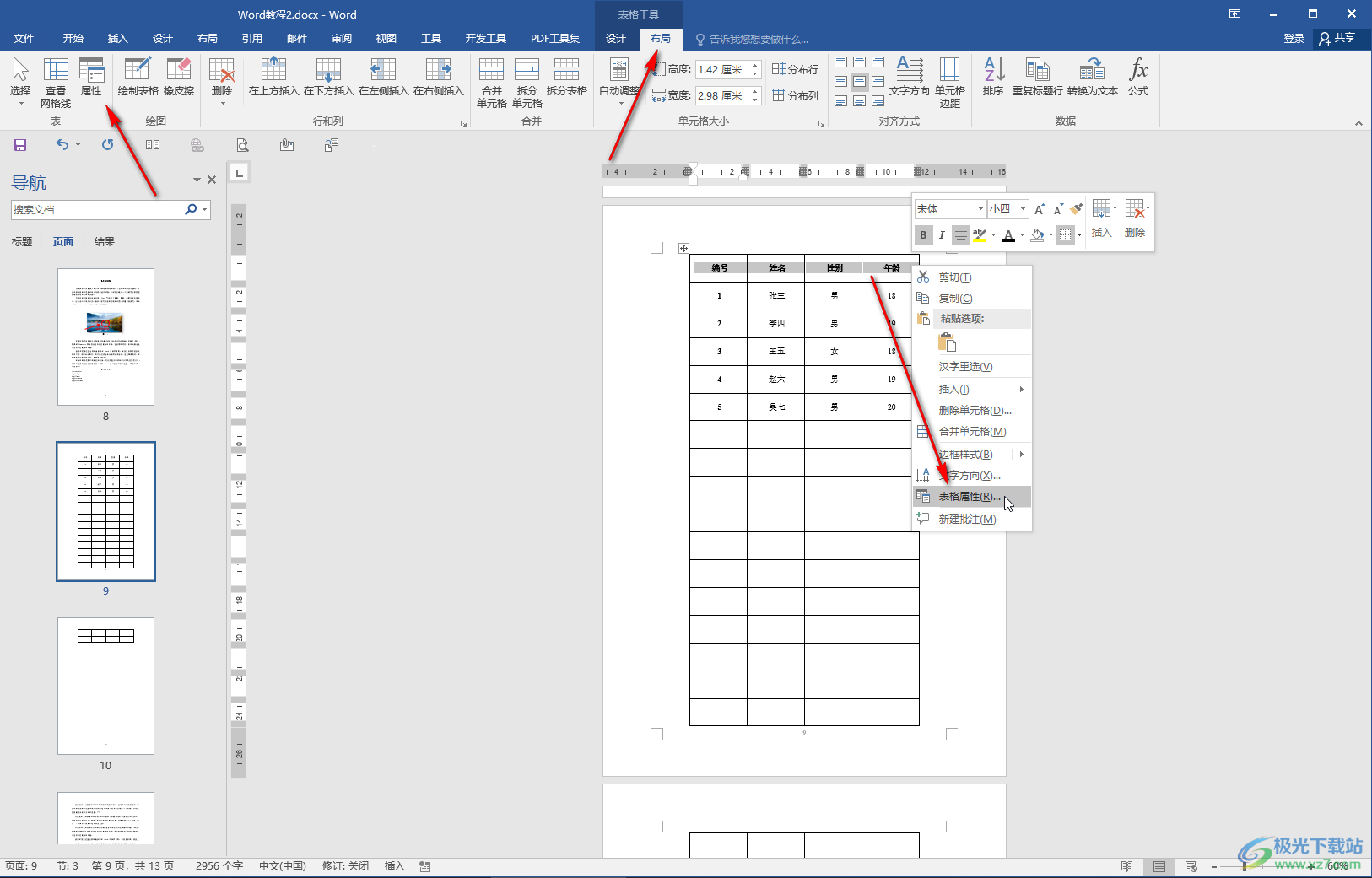Activate Draw Table (绘制表格) tool
This screenshot has height=878, width=1372.
pyautogui.click(x=138, y=77)
